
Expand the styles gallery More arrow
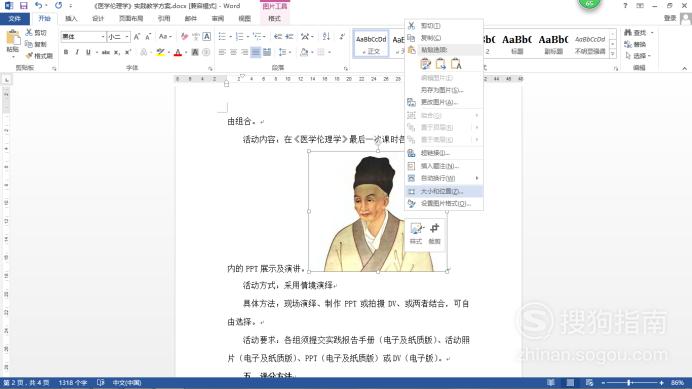pyautogui.click(x=613, y=53)
